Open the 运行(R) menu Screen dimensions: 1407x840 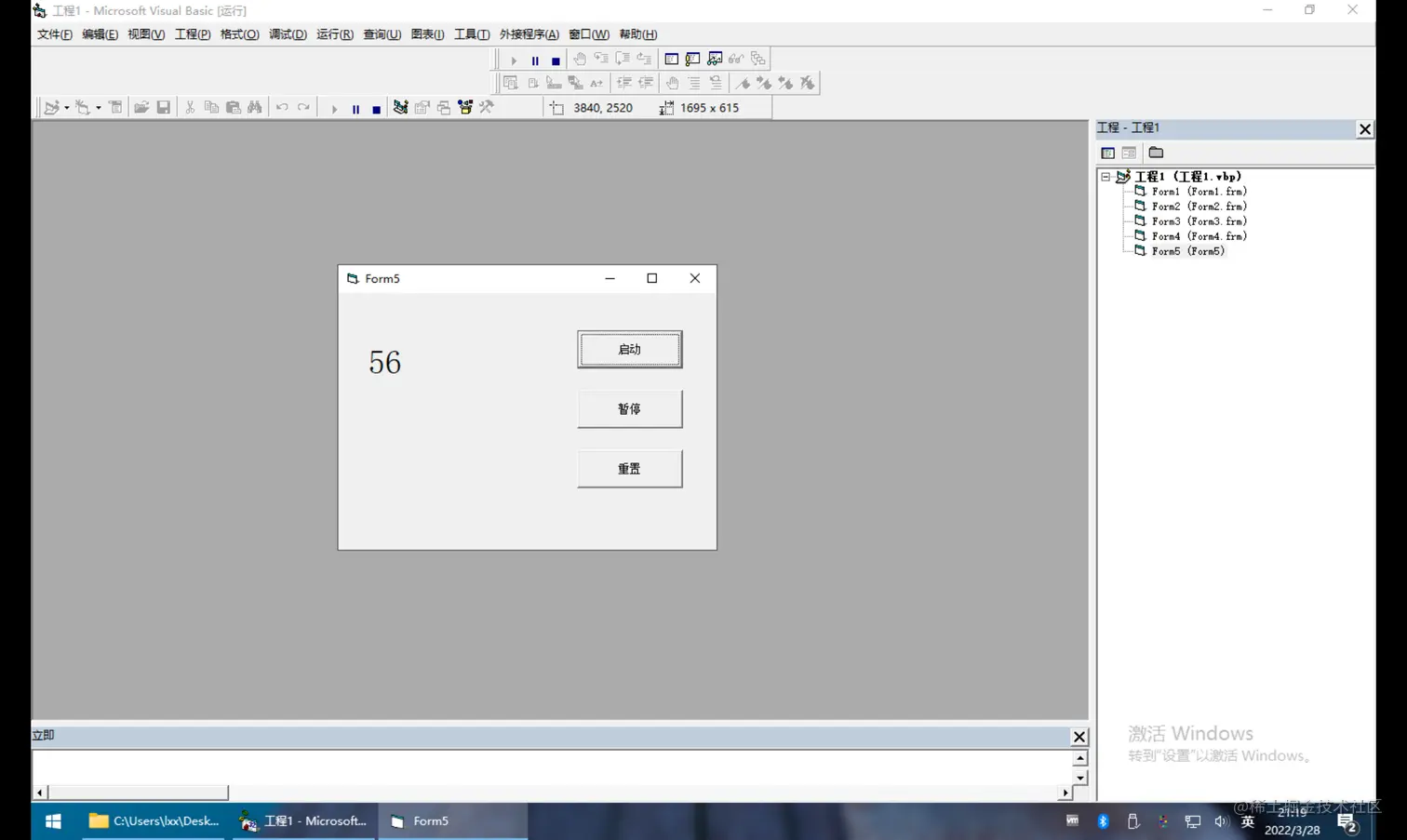(335, 34)
